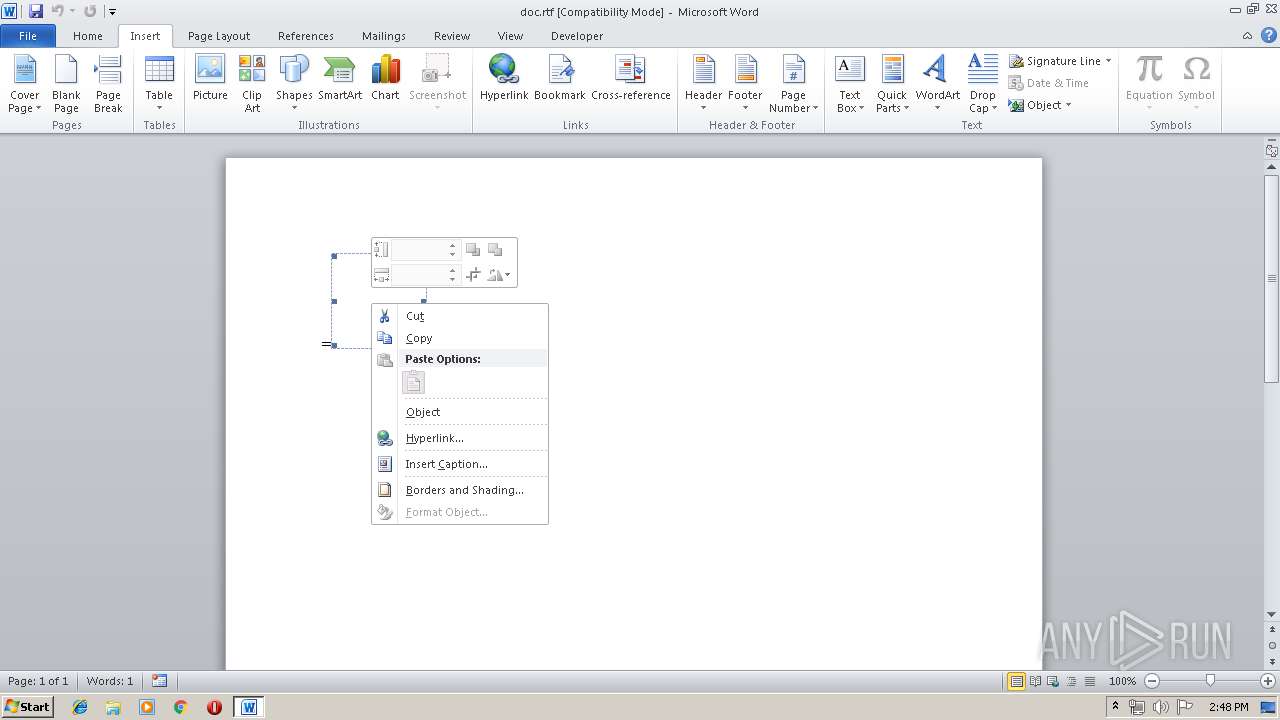Open the Quick Parts dropdown

click(x=892, y=84)
